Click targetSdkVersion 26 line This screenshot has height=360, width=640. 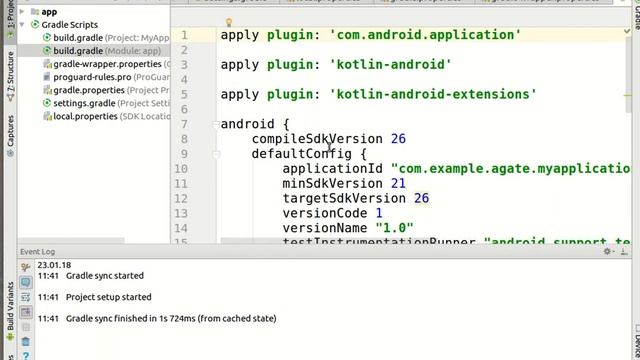point(356,199)
